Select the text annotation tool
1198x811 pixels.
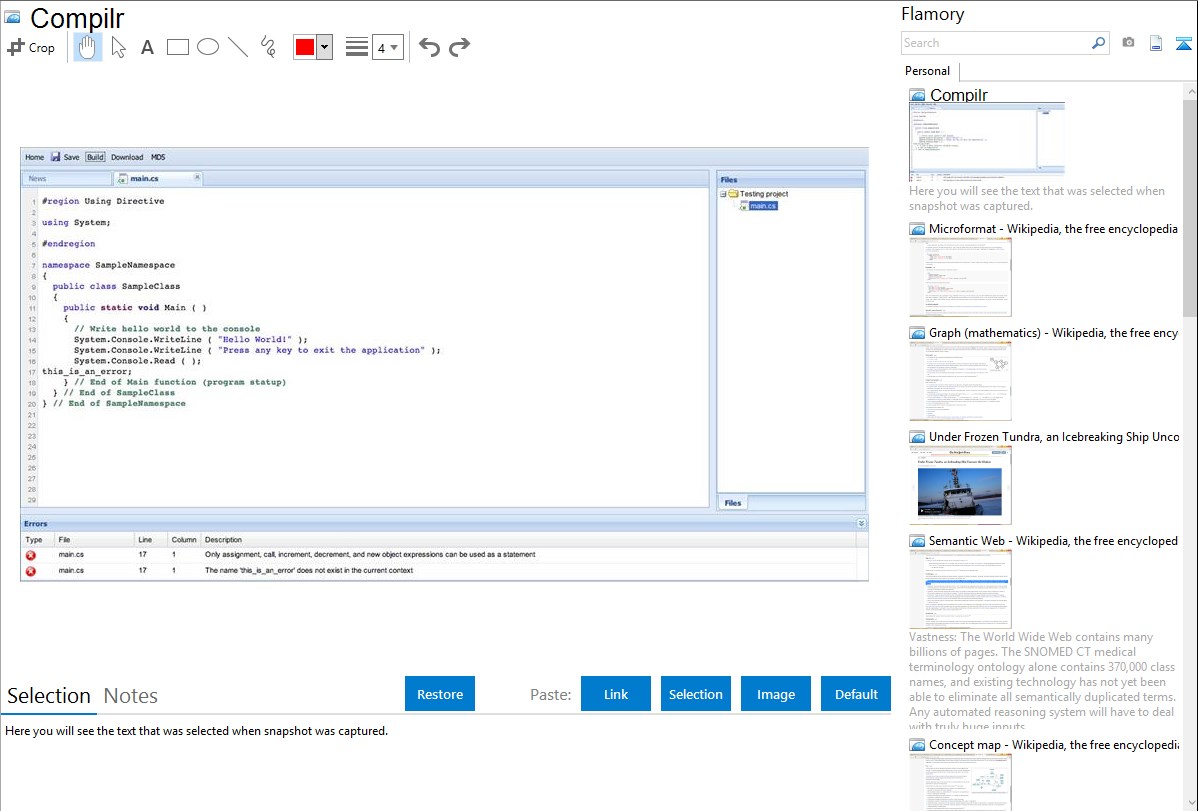[x=147, y=47]
